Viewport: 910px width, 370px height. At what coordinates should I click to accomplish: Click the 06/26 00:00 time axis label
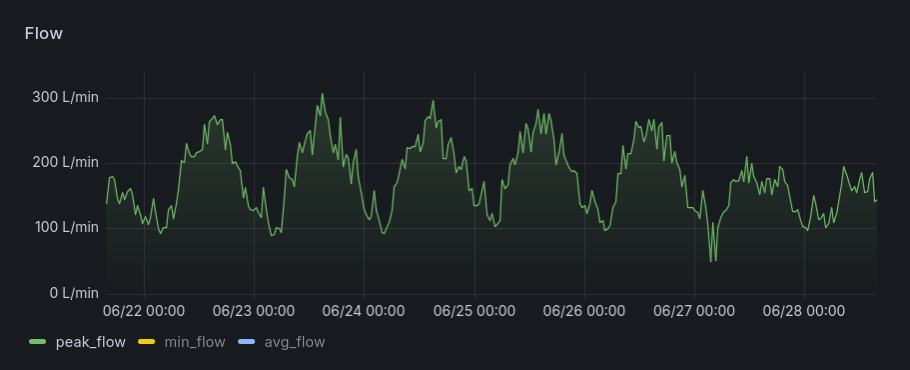(584, 311)
